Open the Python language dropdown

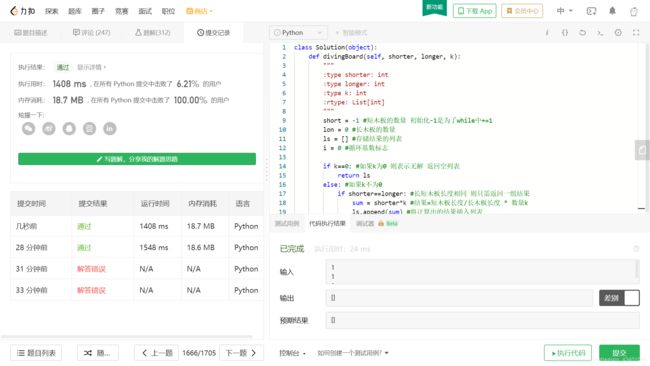[298, 32]
